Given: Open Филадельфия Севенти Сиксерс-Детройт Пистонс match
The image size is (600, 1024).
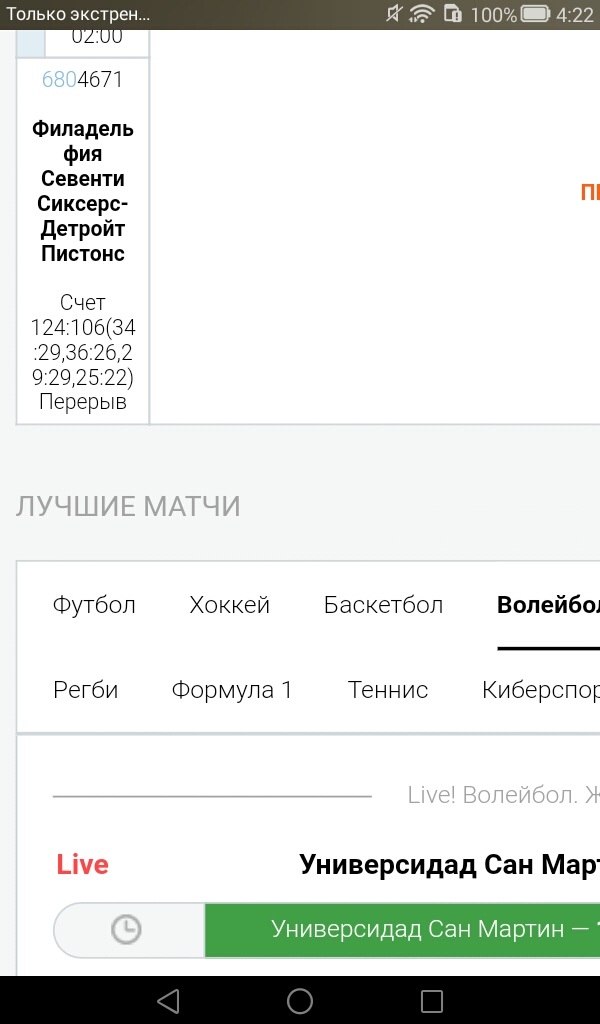Looking at the screenshot, I should (83, 191).
